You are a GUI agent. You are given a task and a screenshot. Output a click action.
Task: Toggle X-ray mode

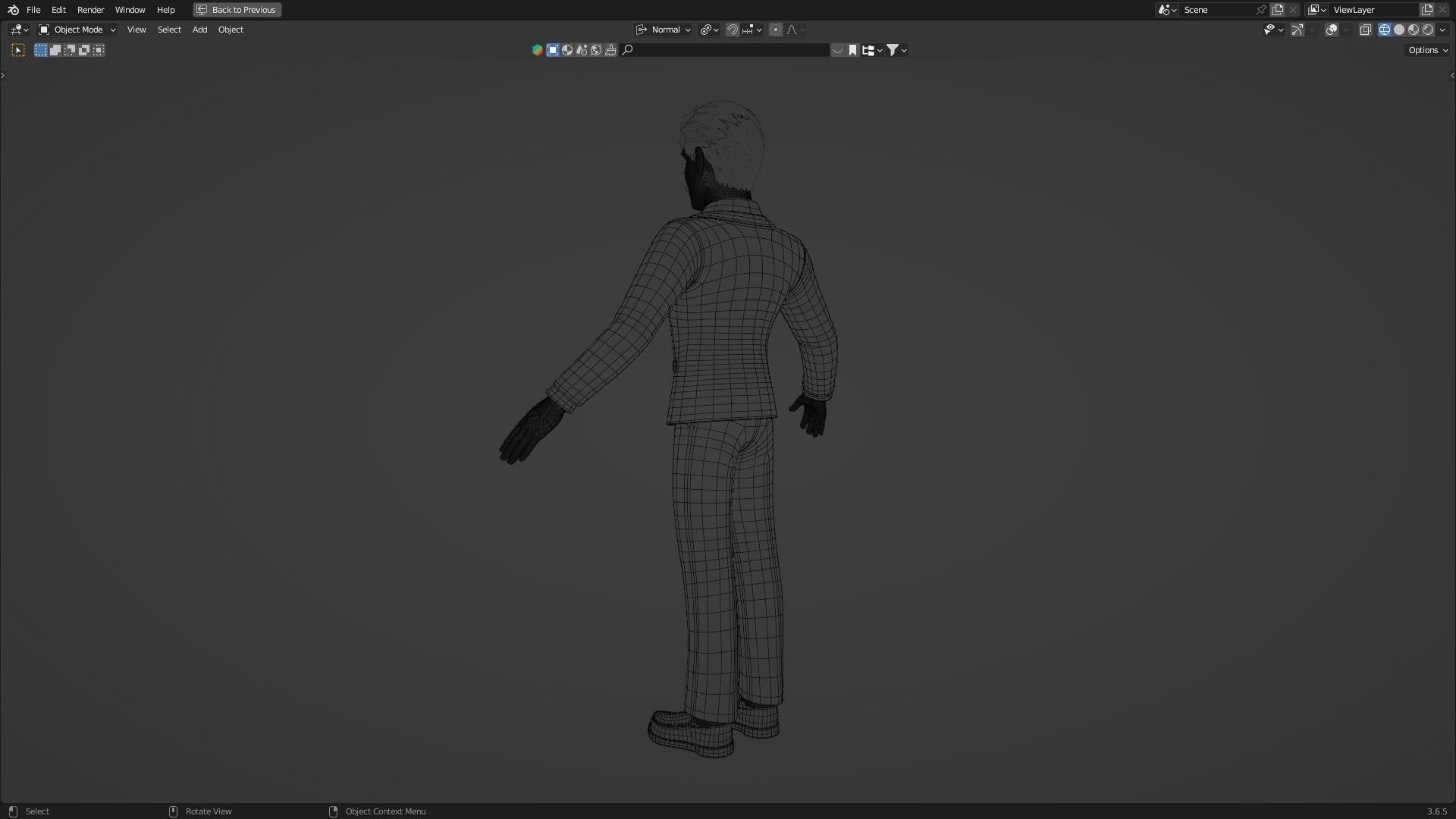1365,30
